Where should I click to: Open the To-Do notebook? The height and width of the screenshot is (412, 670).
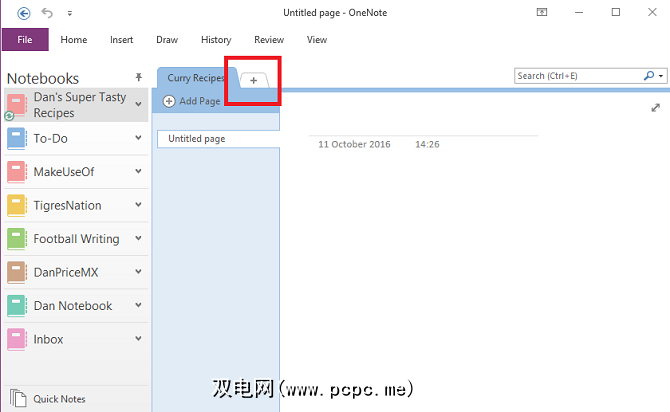76,138
